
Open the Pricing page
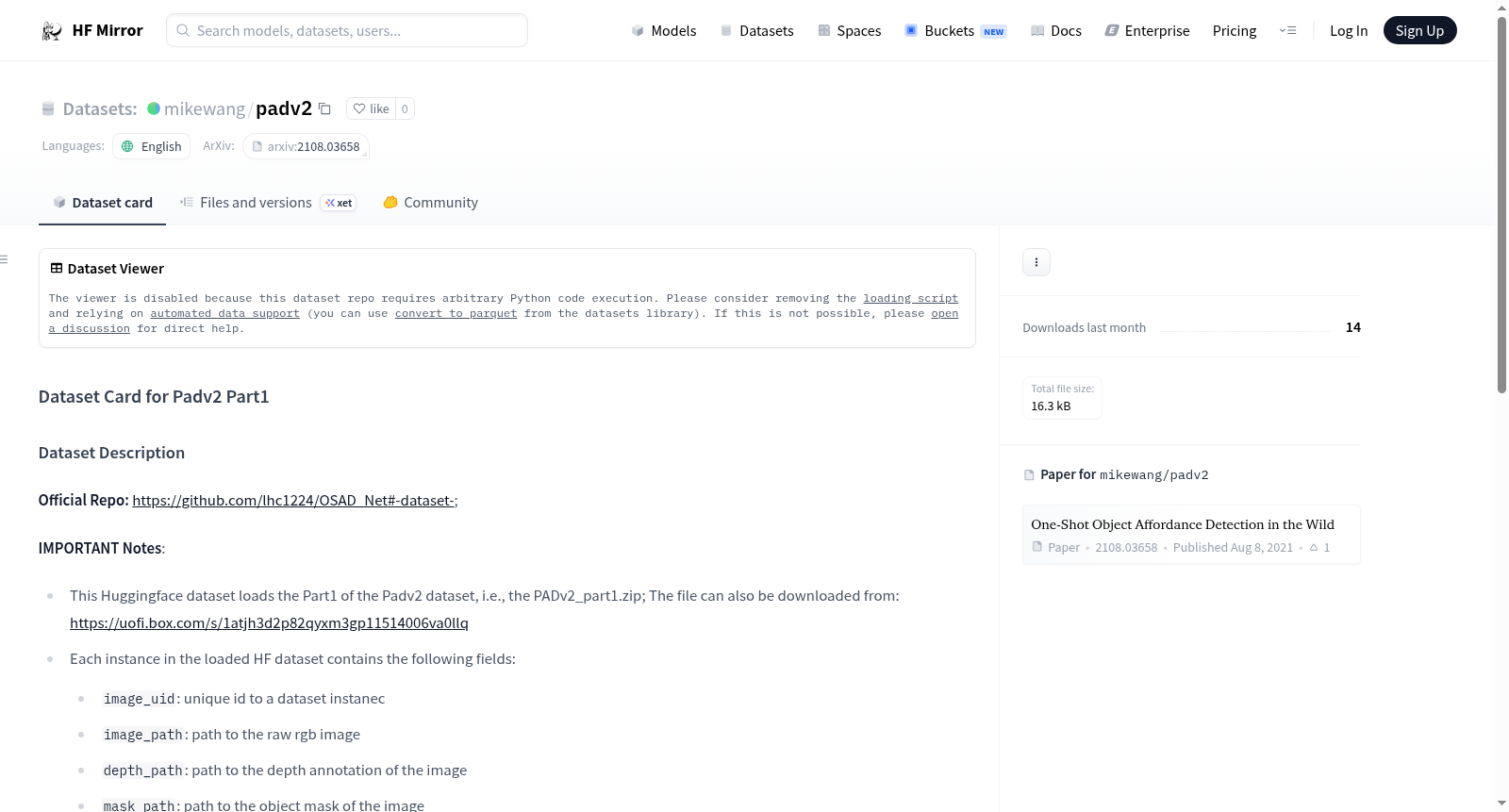[1235, 31]
